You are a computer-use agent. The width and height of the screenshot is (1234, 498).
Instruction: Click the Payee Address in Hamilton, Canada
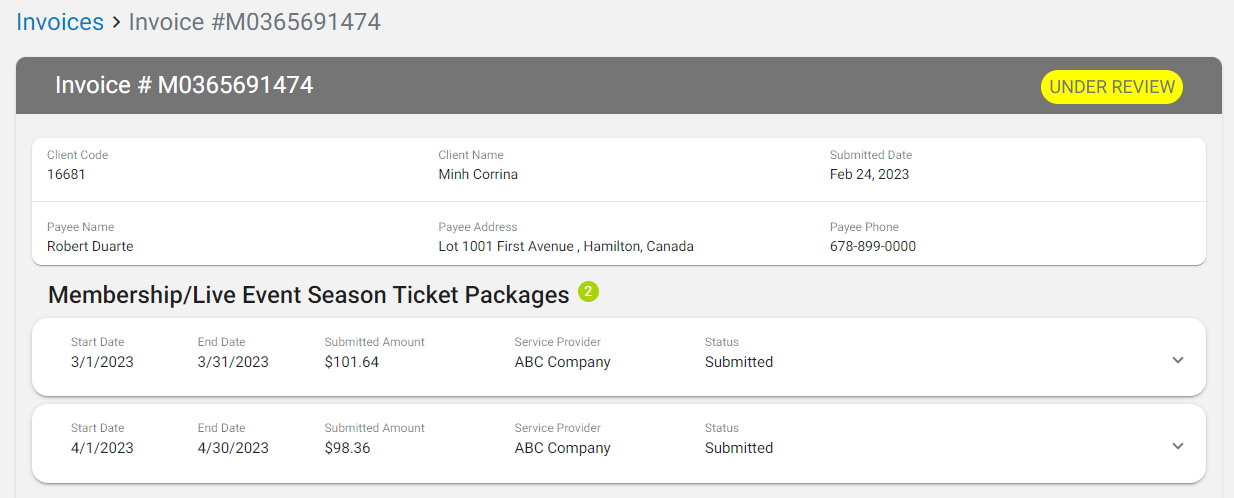[566, 246]
